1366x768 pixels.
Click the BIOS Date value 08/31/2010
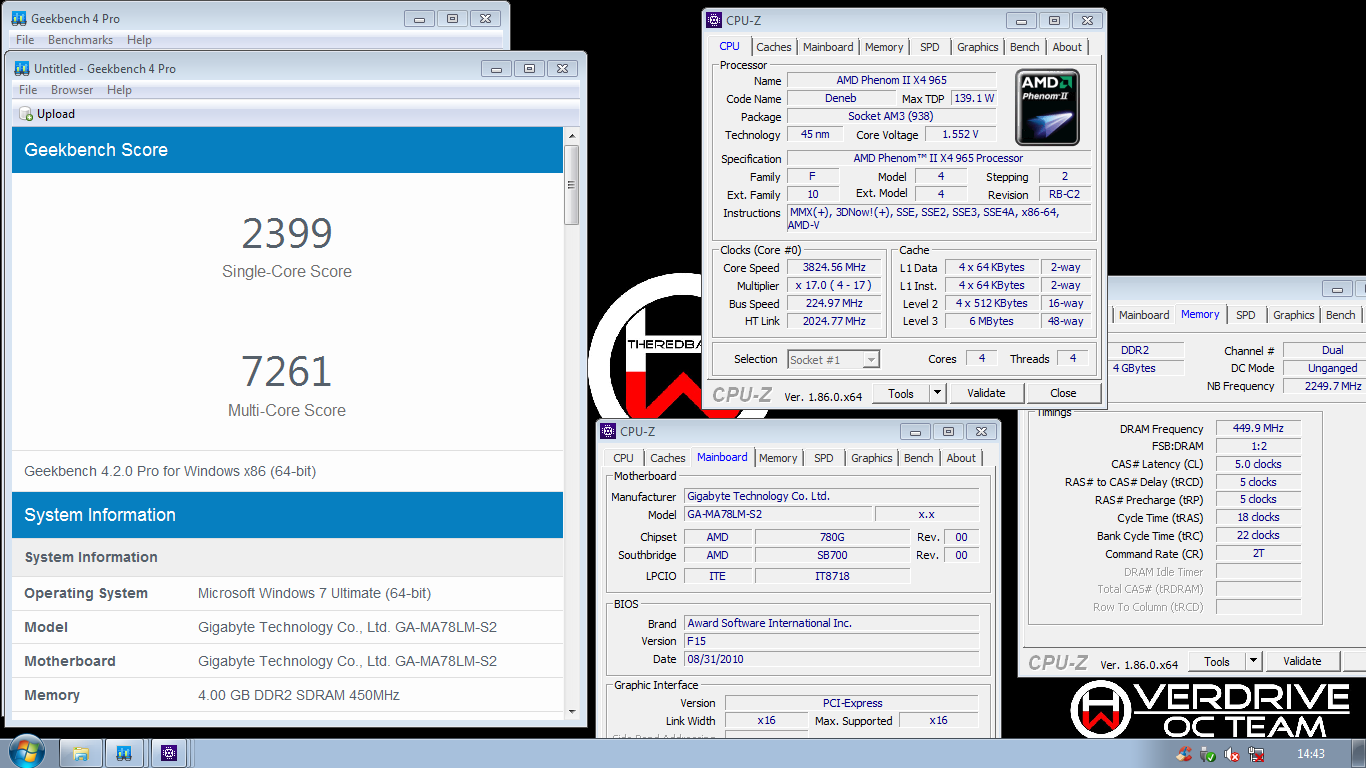pyautogui.click(x=832, y=659)
